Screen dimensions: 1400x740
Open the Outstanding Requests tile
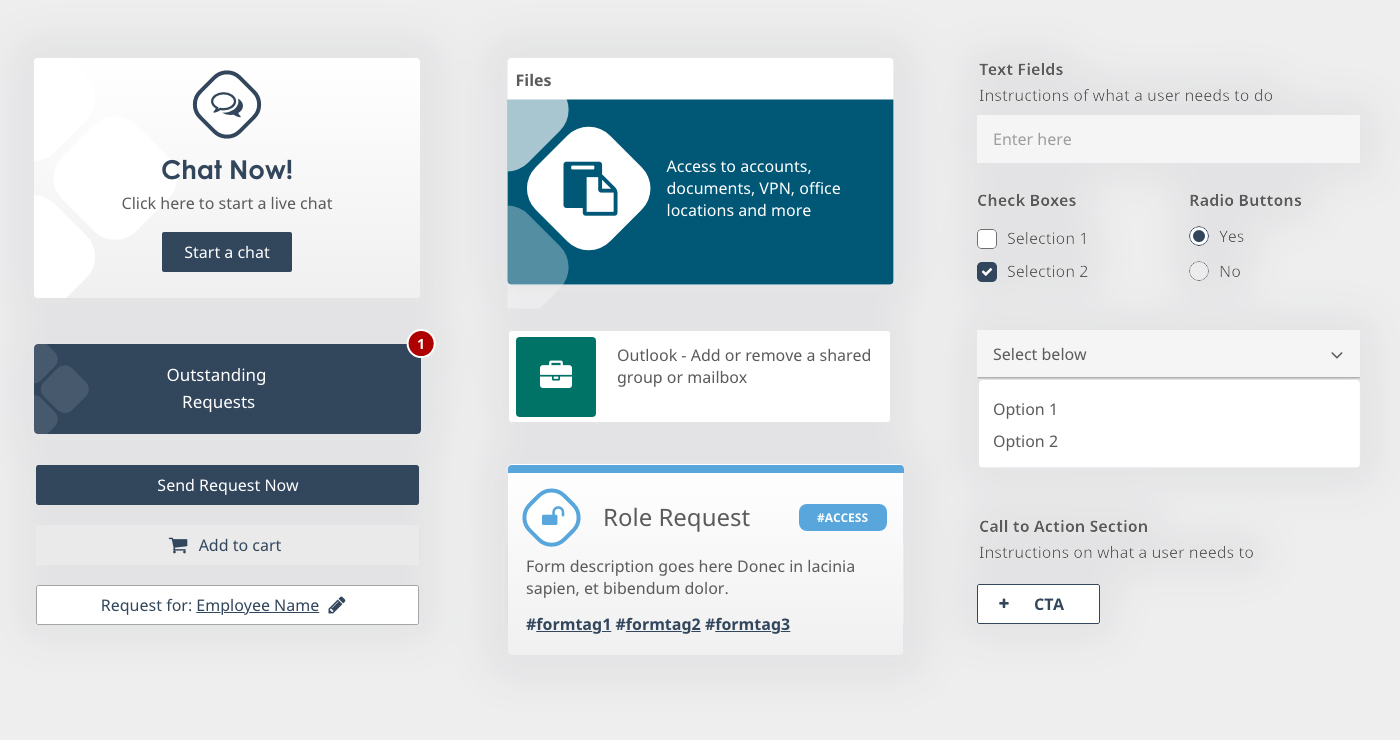[x=227, y=389]
